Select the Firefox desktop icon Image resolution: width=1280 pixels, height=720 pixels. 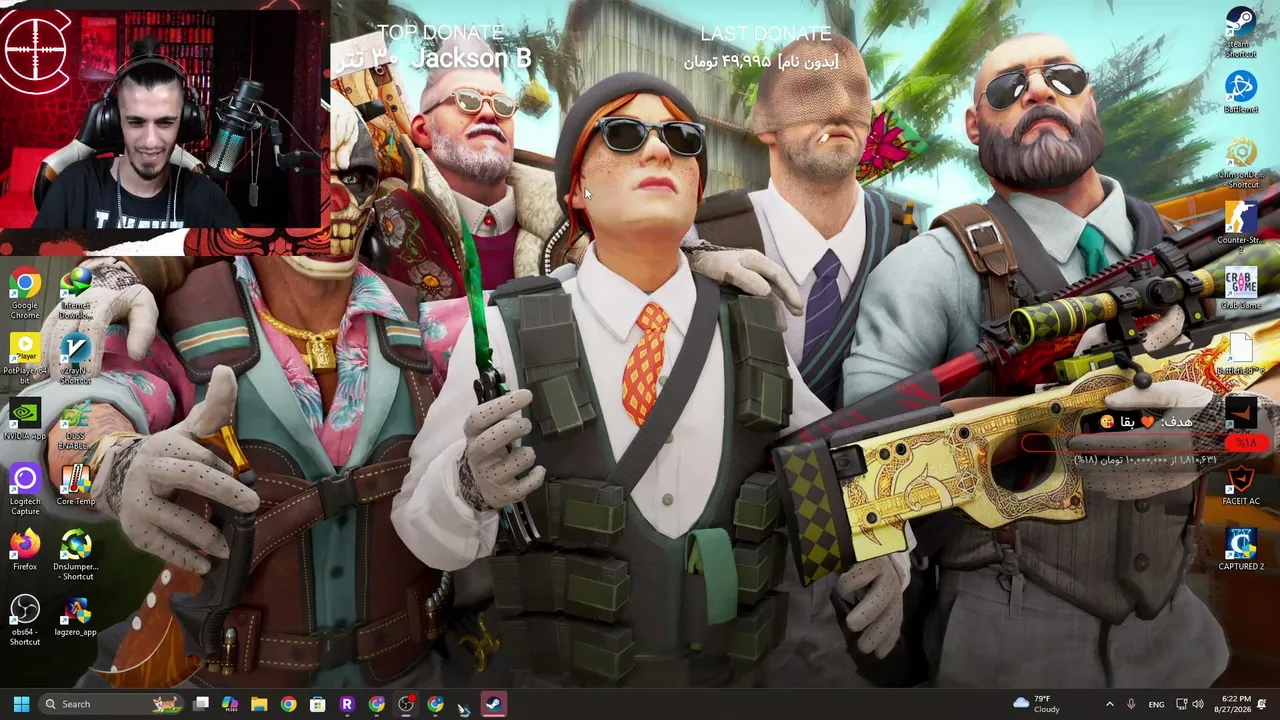tap(25, 552)
